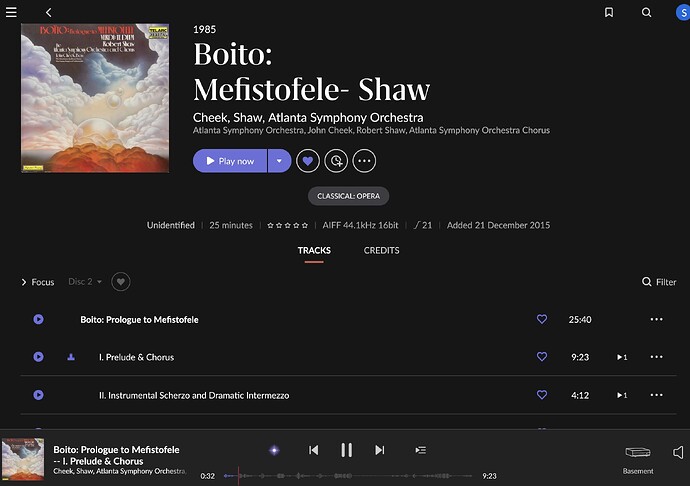
Task: Click the add-to-library clock-plus icon
Action: [x=336, y=161]
